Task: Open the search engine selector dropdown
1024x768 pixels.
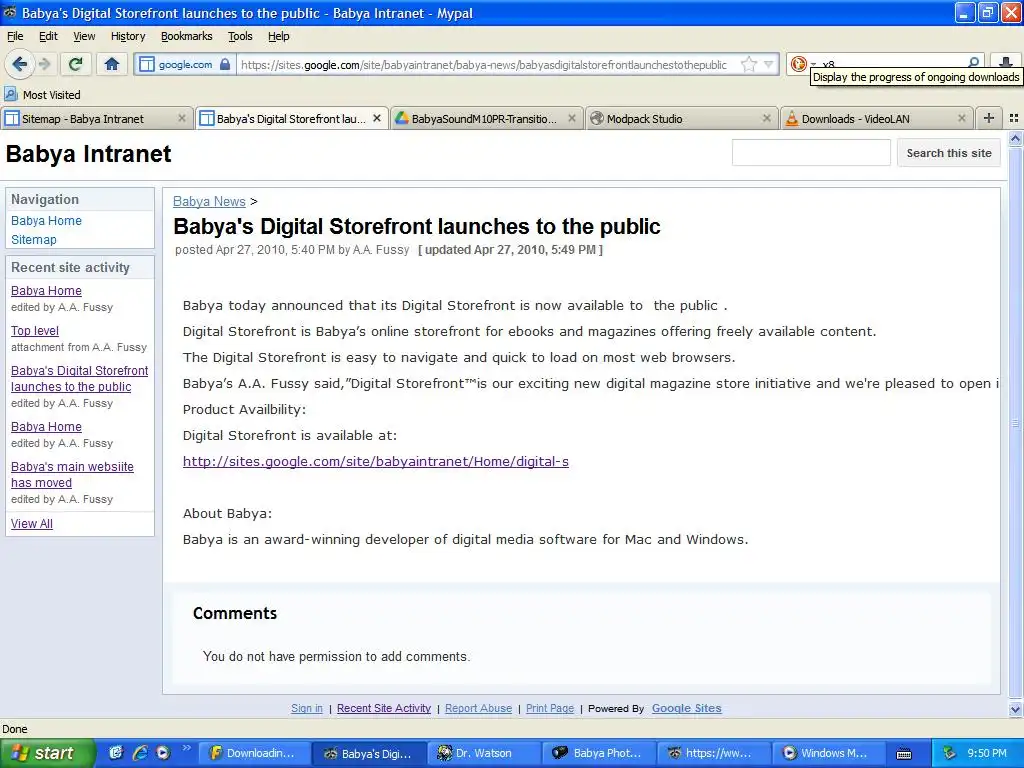Action: pyautogui.click(x=801, y=64)
